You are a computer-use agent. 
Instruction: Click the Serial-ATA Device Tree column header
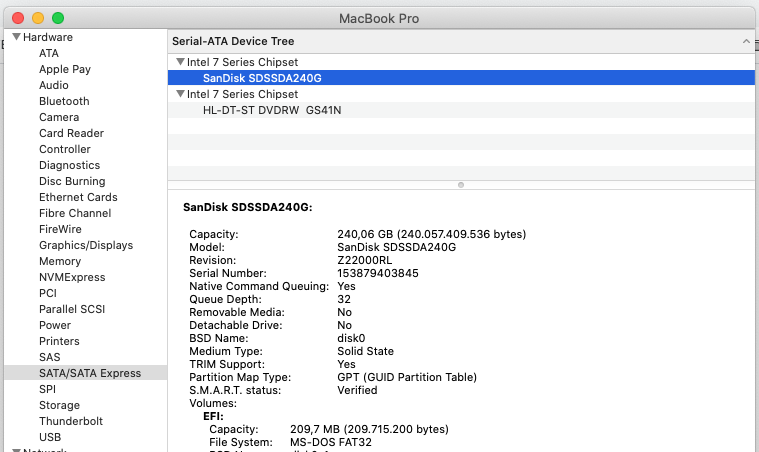(x=461, y=41)
